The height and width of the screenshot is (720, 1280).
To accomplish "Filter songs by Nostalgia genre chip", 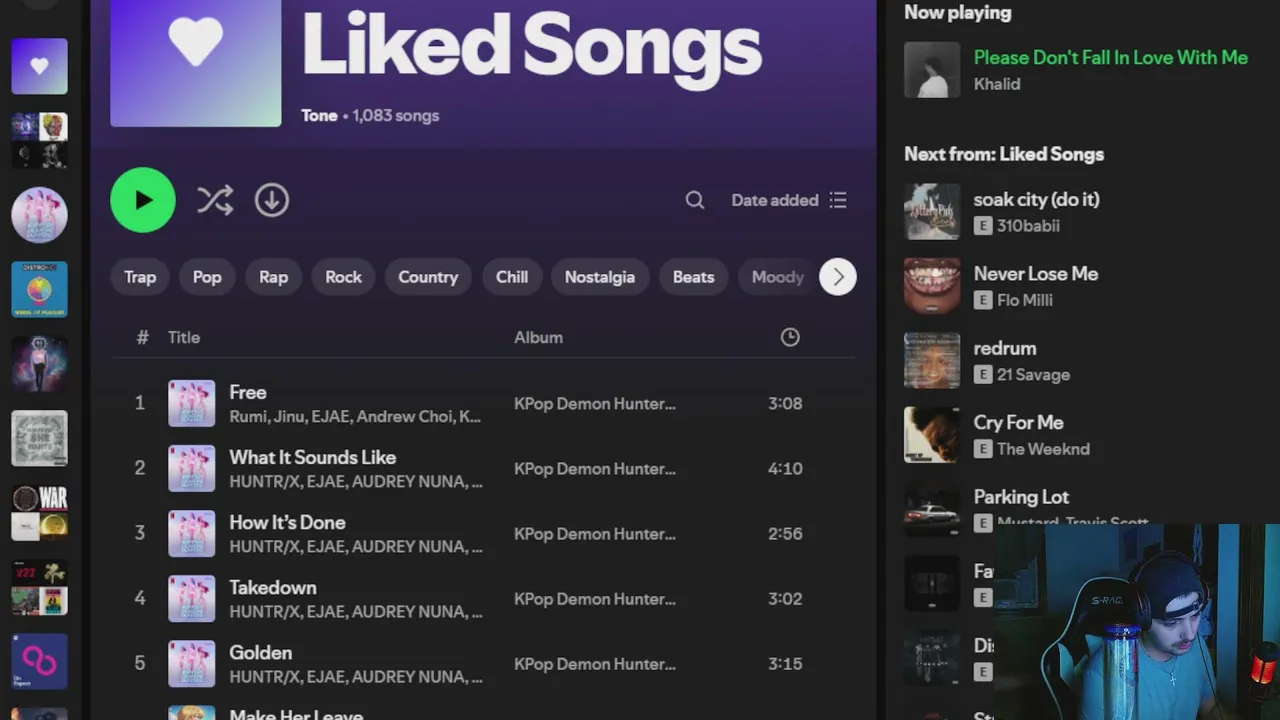I will coord(600,277).
